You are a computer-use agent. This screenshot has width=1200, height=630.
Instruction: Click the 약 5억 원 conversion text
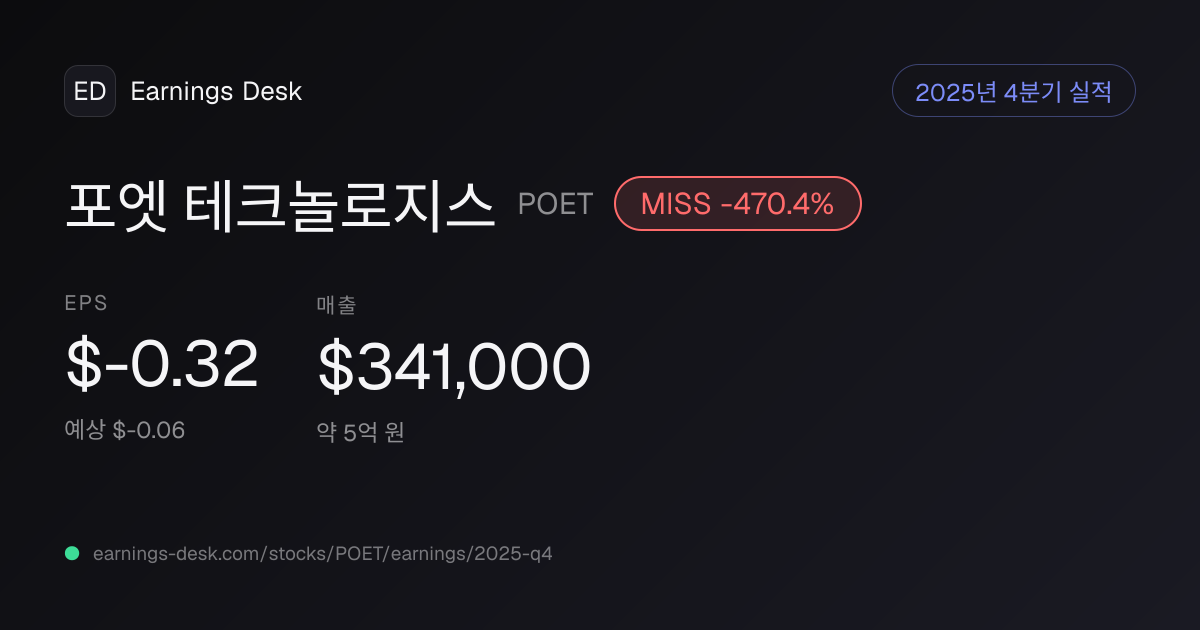[x=361, y=432]
